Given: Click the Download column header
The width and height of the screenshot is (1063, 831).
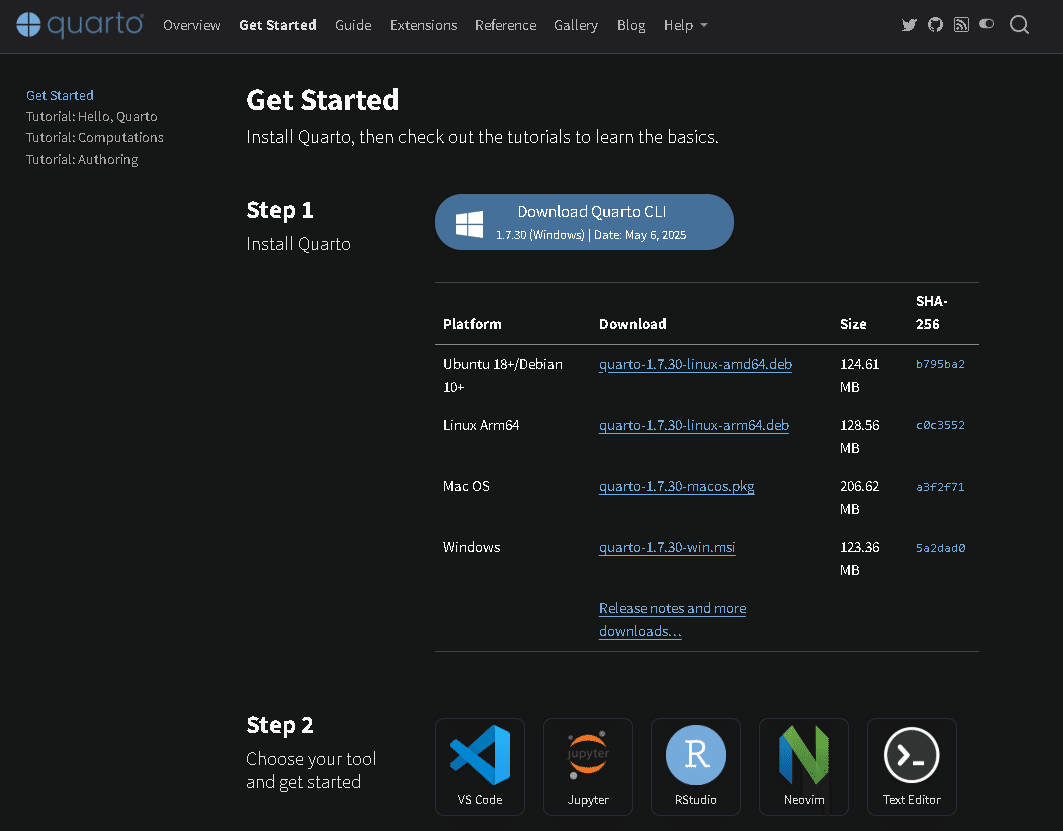Looking at the screenshot, I should 633,324.
